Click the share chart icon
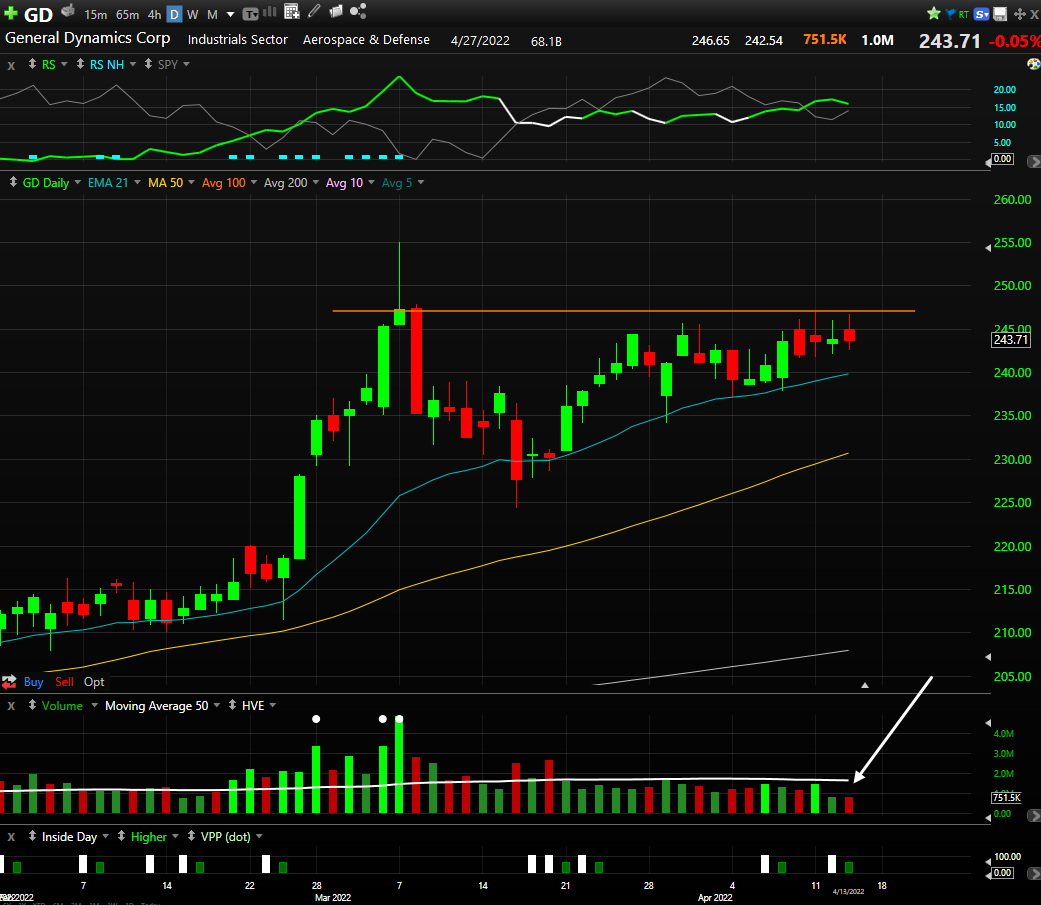1041x905 pixels. point(358,11)
